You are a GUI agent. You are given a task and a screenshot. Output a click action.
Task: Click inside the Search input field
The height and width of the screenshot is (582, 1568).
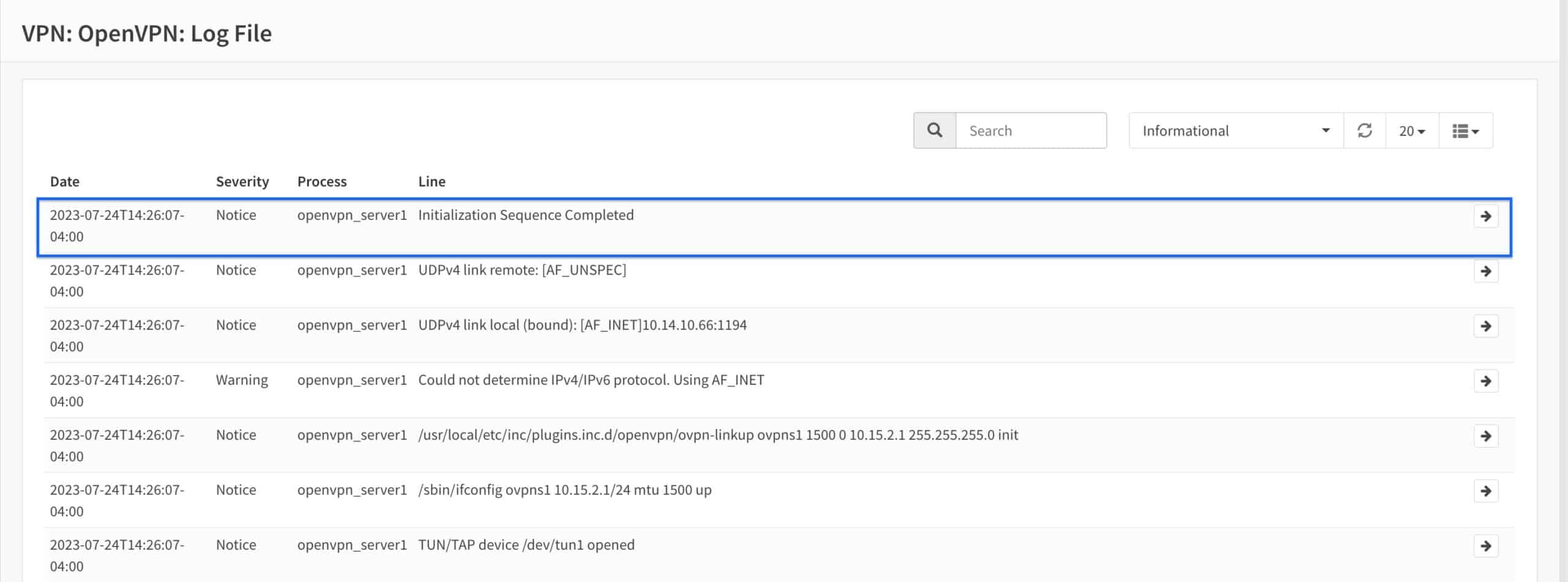click(x=1031, y=130)
